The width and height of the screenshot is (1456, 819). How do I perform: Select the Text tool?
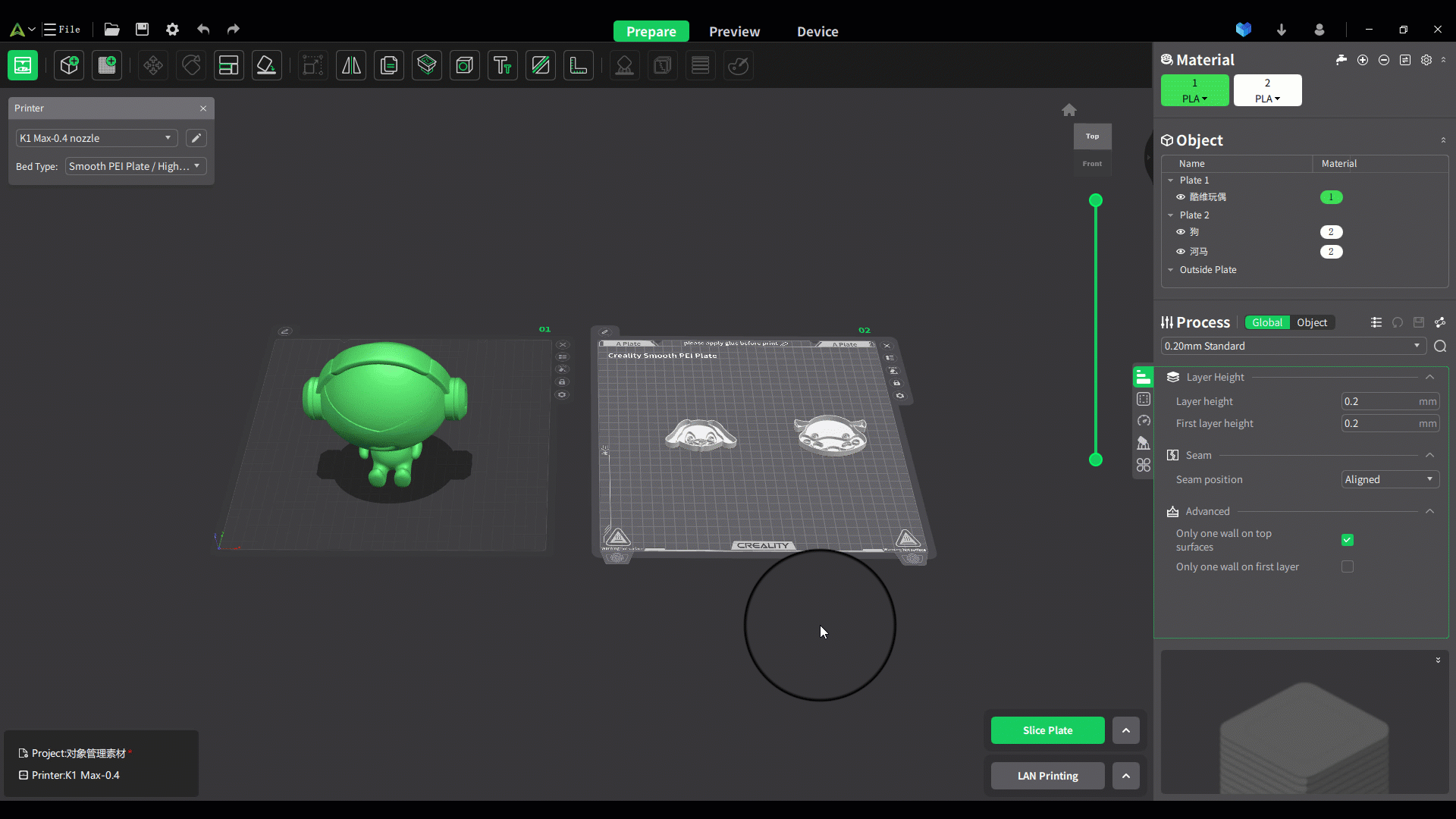point(502,65)
